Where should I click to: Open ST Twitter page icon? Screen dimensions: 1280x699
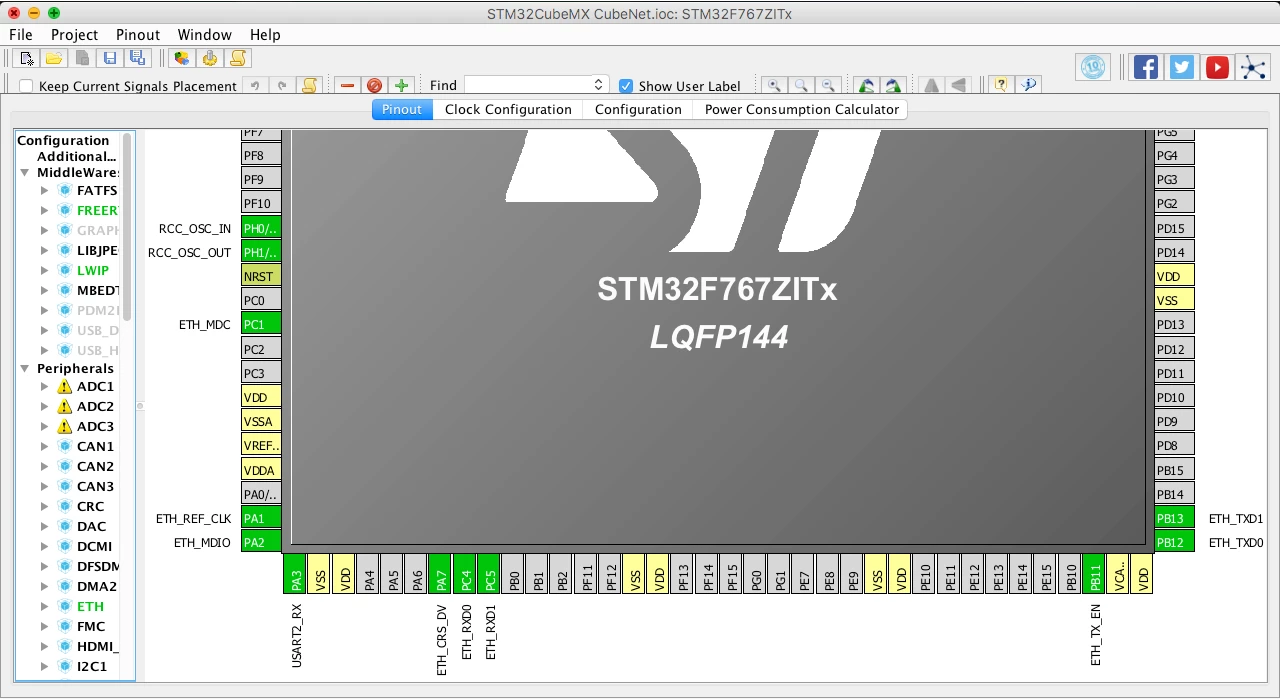point(1182,67)
